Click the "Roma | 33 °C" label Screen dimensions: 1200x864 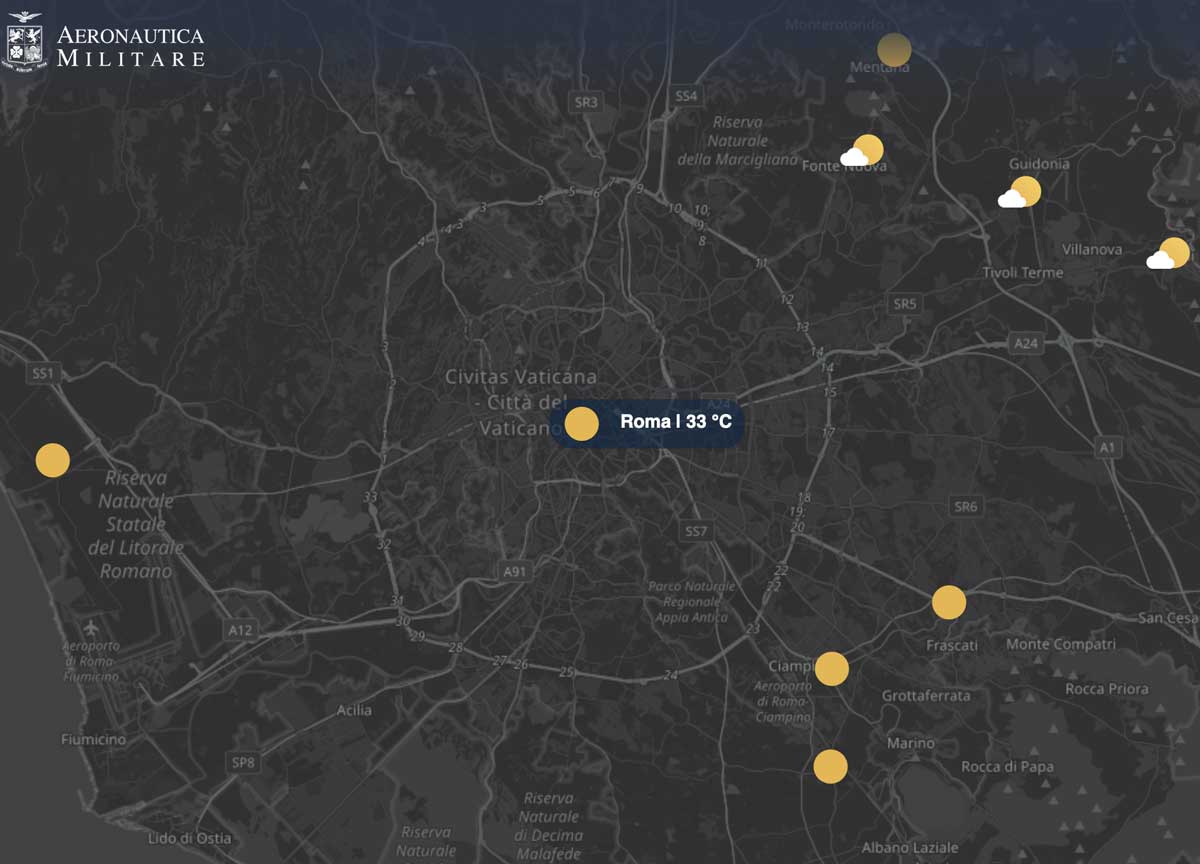[x=675, y=422]
